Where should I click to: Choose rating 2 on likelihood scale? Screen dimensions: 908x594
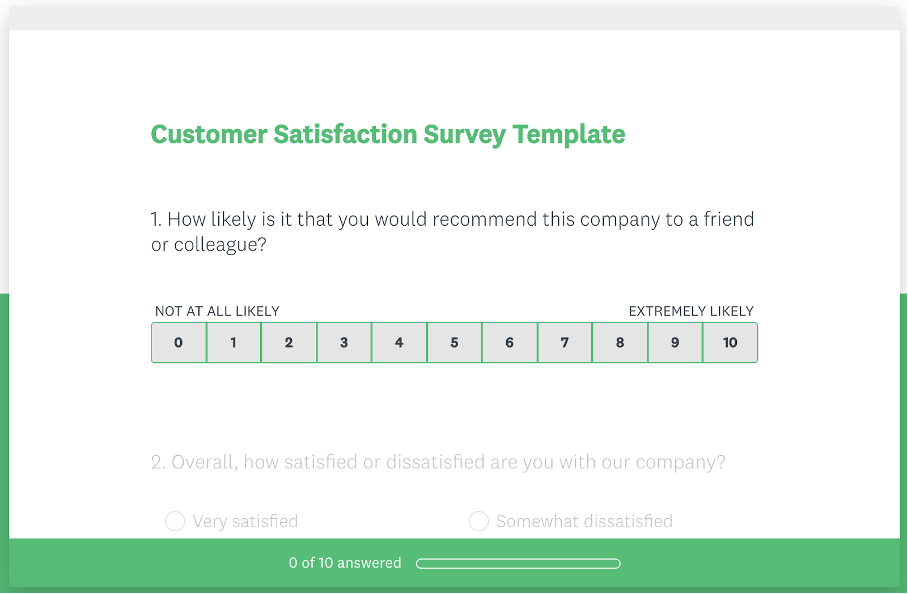288,342
